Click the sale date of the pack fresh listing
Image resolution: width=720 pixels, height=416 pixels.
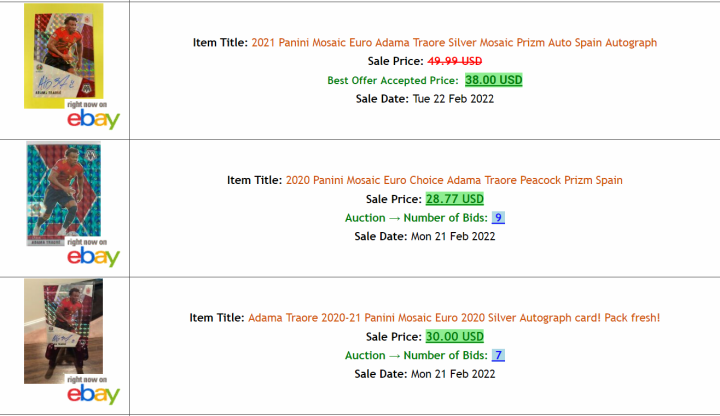click(x=453, y=375)
